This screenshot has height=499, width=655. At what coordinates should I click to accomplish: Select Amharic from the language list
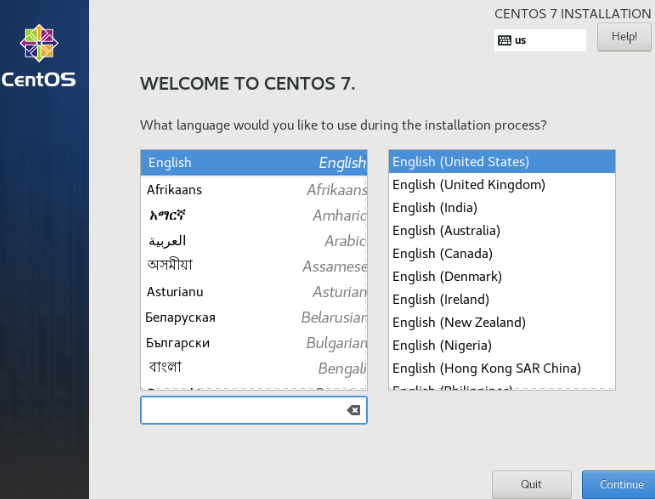click(253, 215)
